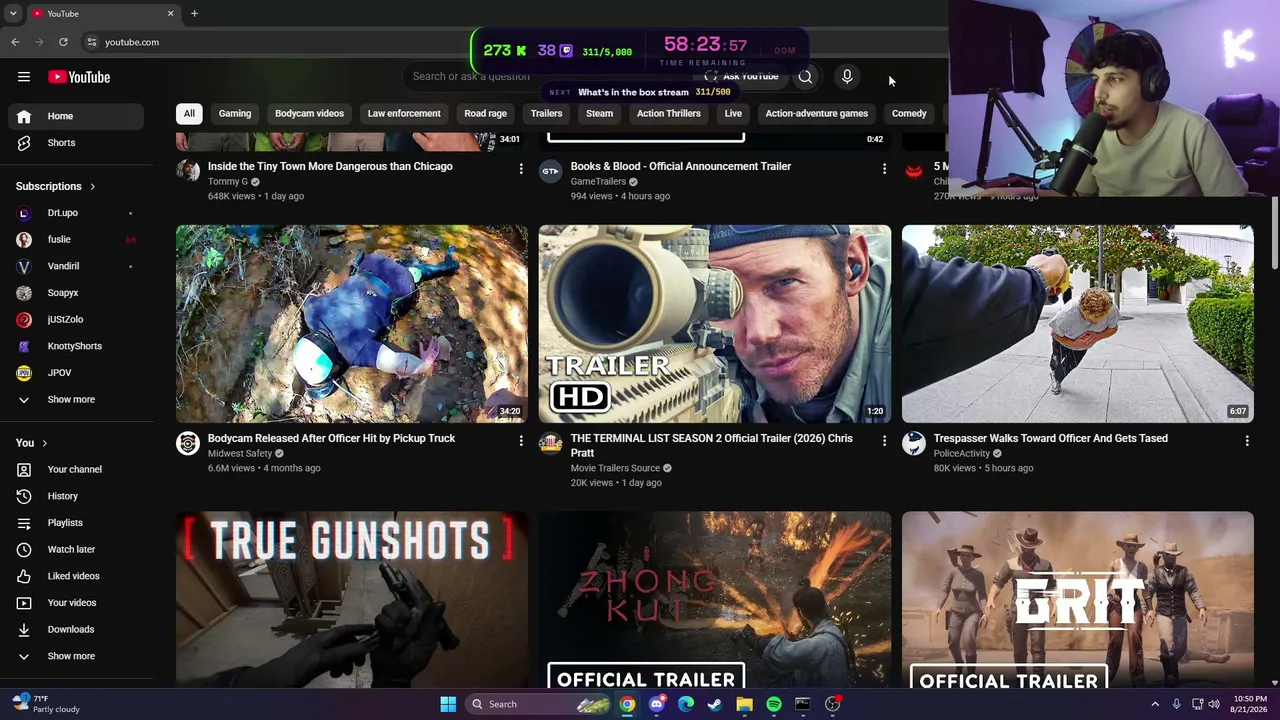Select the Action-adventure games filter chip
Image resolution: width=1280 pixels, height=720 pixels.
(816, 113)
